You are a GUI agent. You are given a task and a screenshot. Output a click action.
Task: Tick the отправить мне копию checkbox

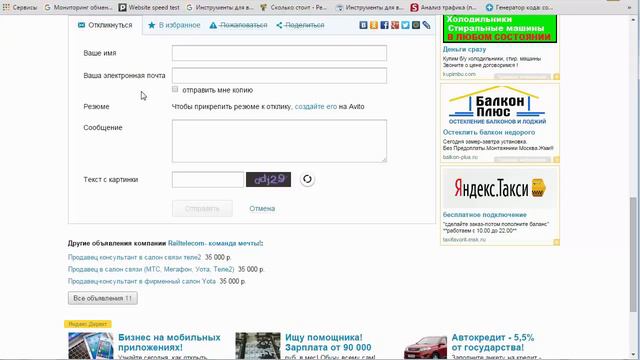175,89
